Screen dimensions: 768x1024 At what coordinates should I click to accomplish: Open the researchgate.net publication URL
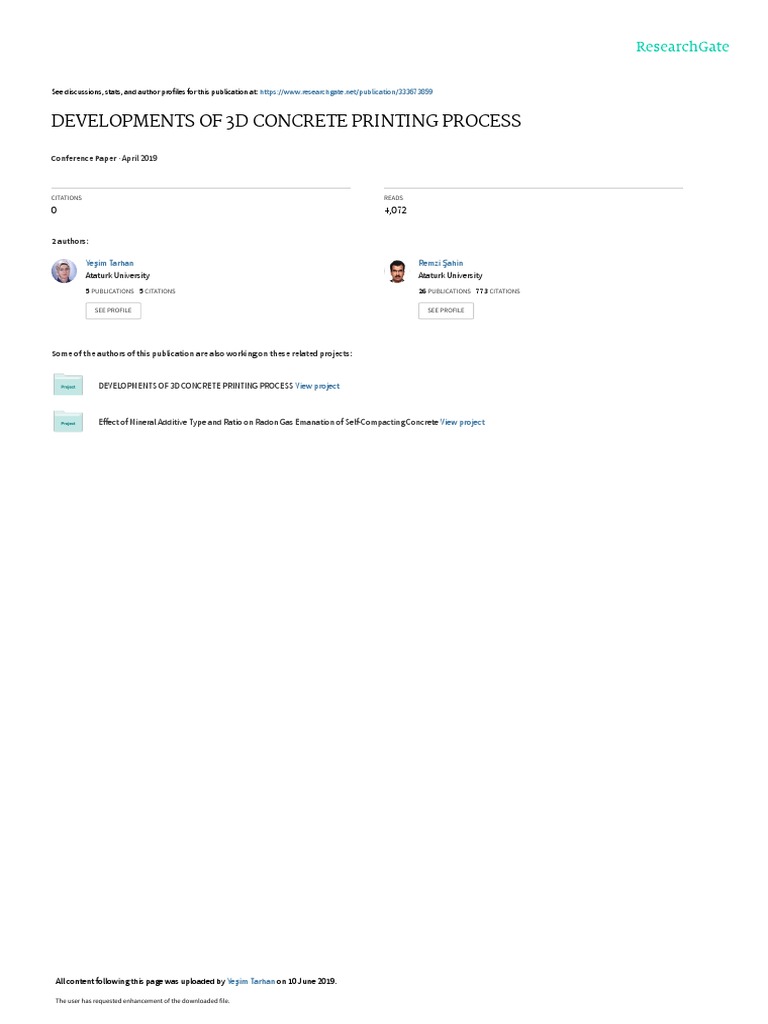pos(346,92)
